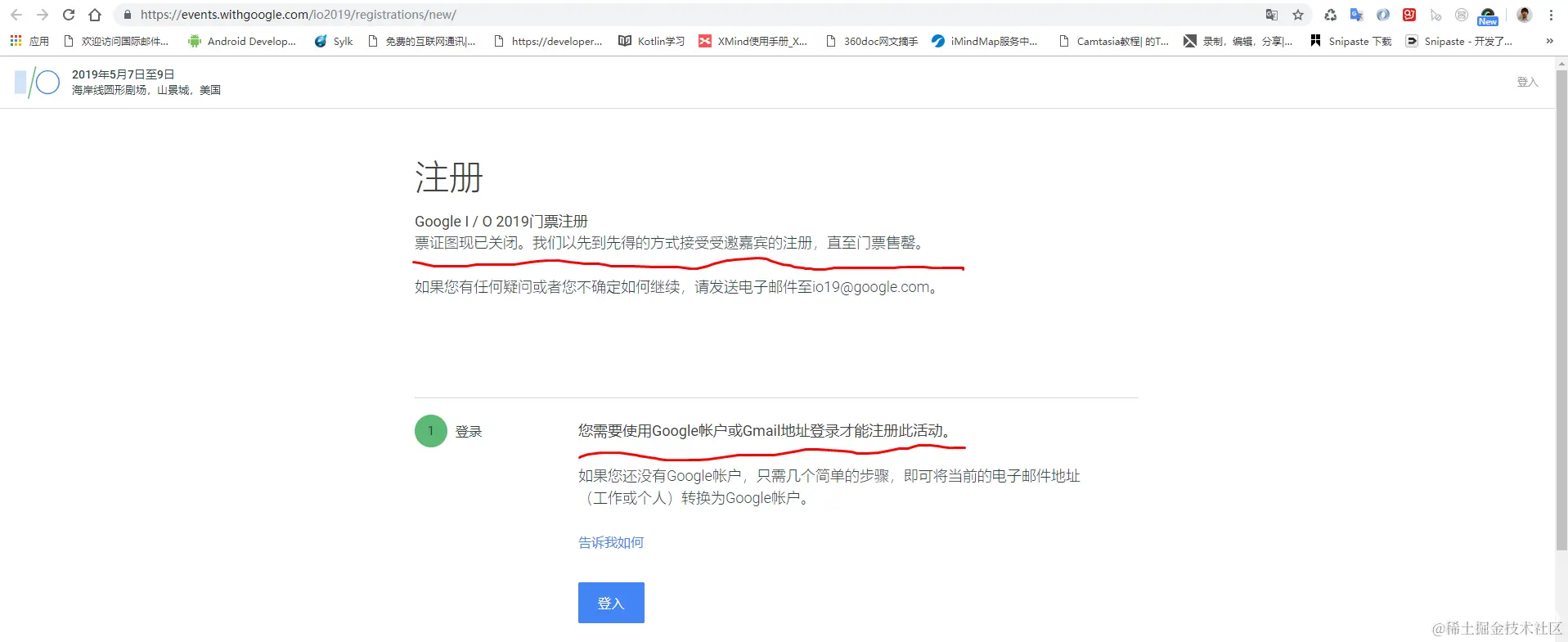Viewport: 1568px width, 642px height.
Task: Click the gray round lined extension icon
Action: (x=1462, y=15)
